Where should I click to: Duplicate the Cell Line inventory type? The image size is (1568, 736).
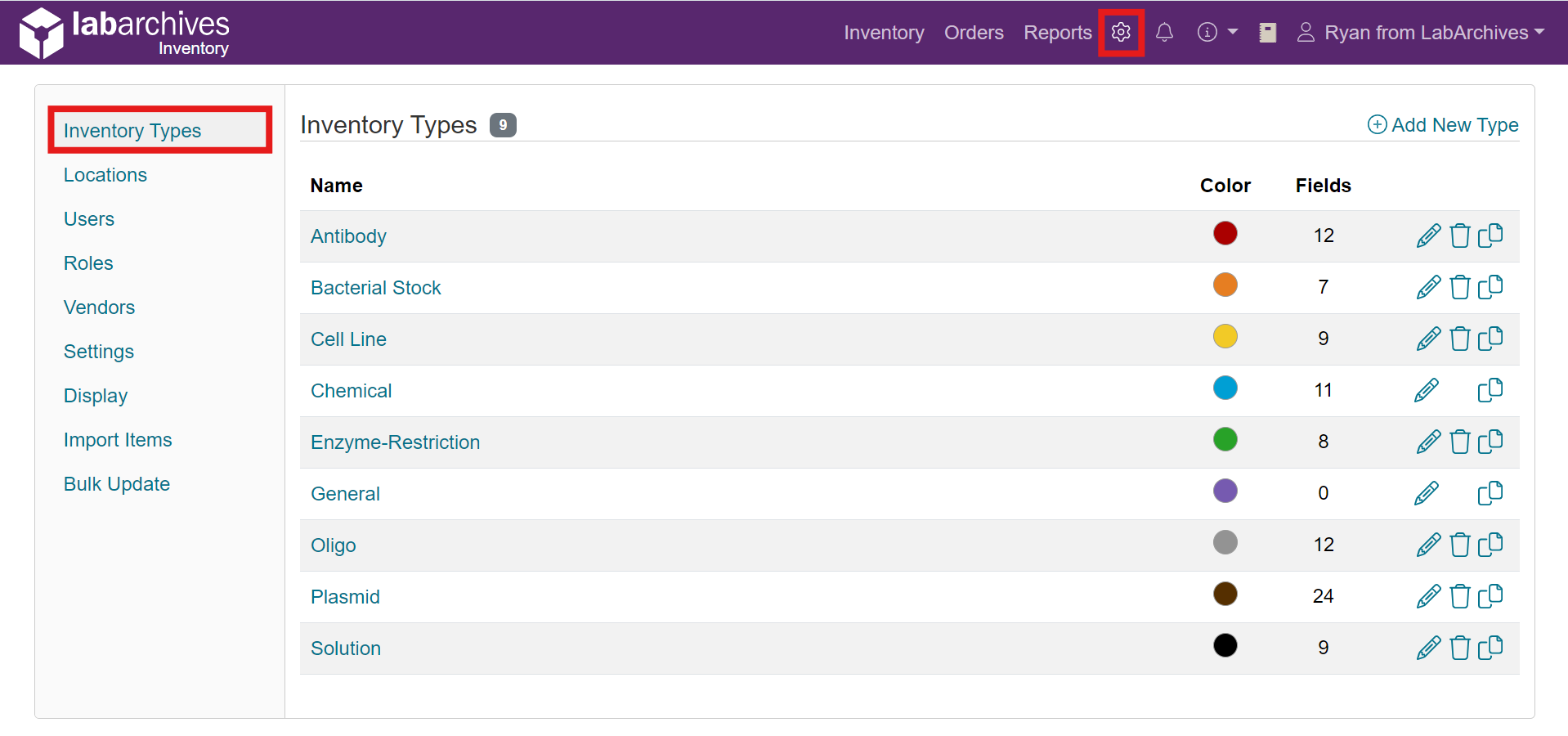click(x=1490, y=339)
